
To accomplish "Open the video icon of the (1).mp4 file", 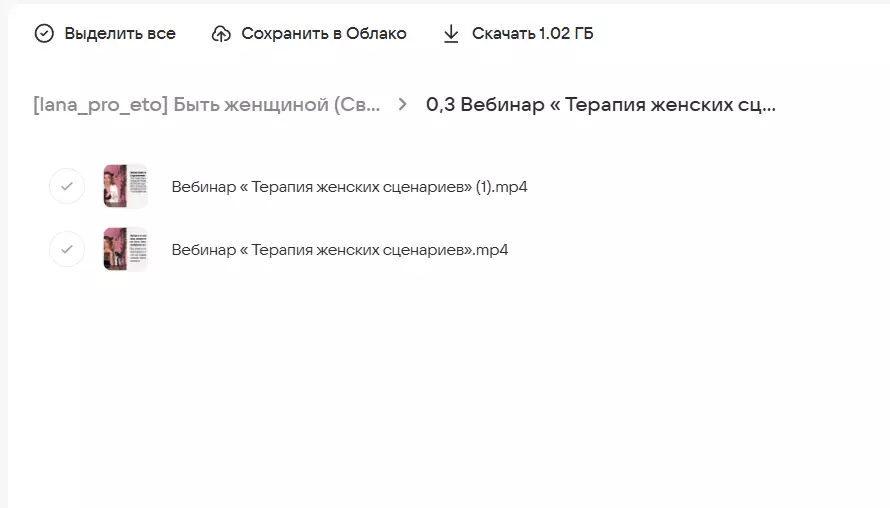I will click(x=125, y=186).
